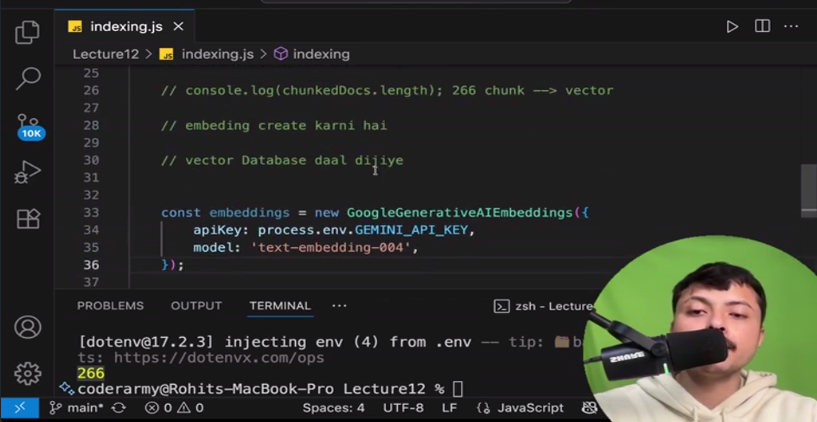The height and width of the screenshot is (422, 817).
Task: Open editor More Actions ellipsis
Action: (791, 27)
